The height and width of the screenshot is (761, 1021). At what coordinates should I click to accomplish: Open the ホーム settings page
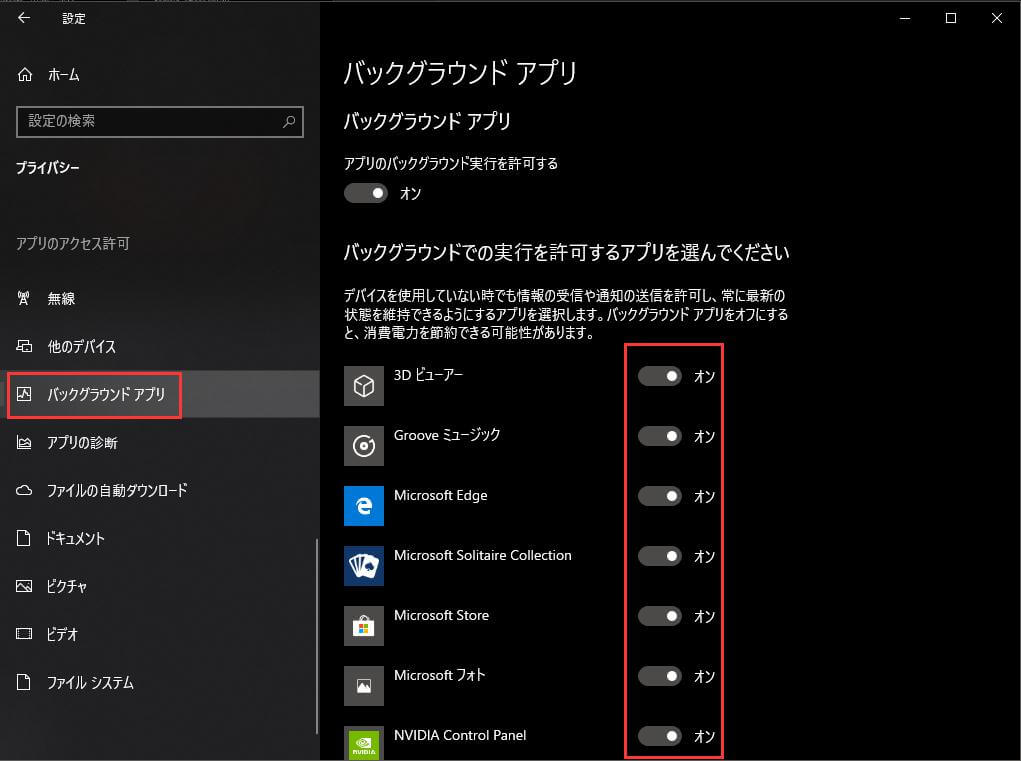160,75
